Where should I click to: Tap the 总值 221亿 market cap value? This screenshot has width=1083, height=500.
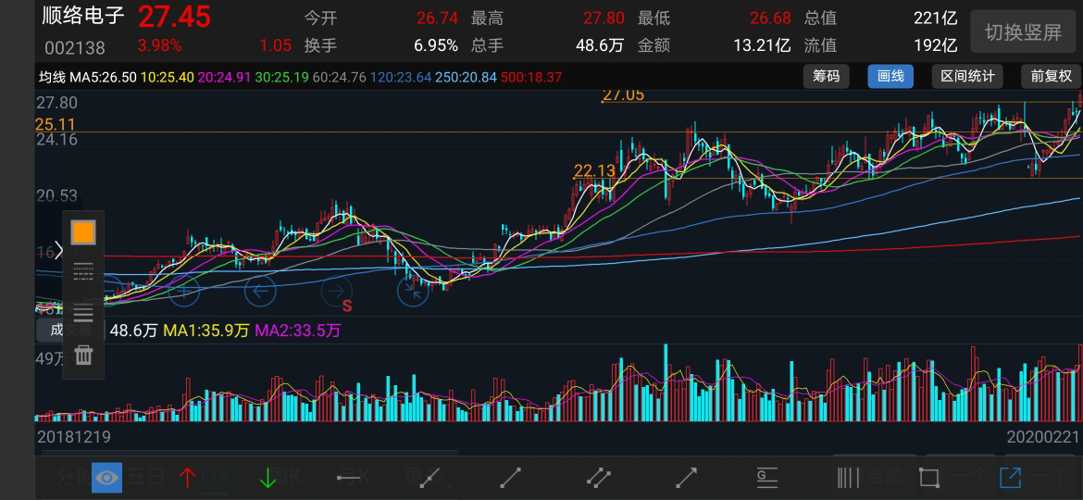935,19
